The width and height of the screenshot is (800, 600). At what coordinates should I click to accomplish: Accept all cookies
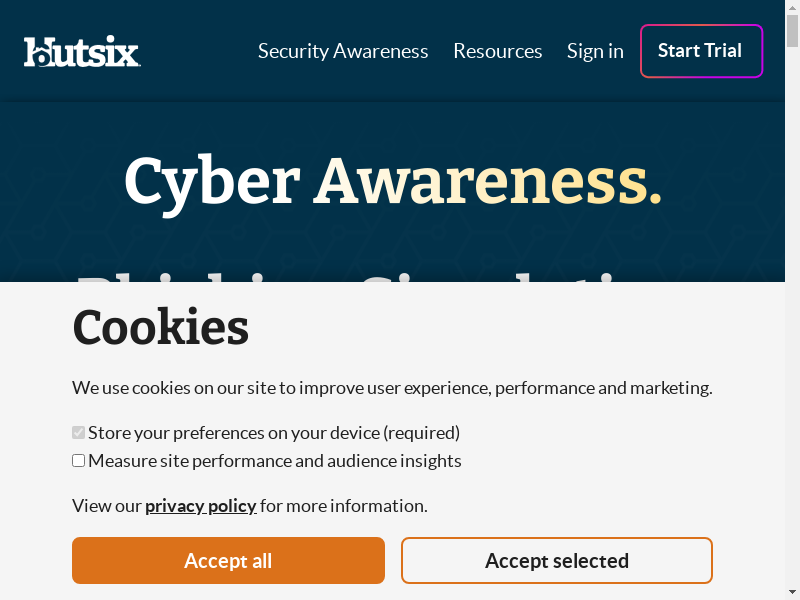click(228, 561)
